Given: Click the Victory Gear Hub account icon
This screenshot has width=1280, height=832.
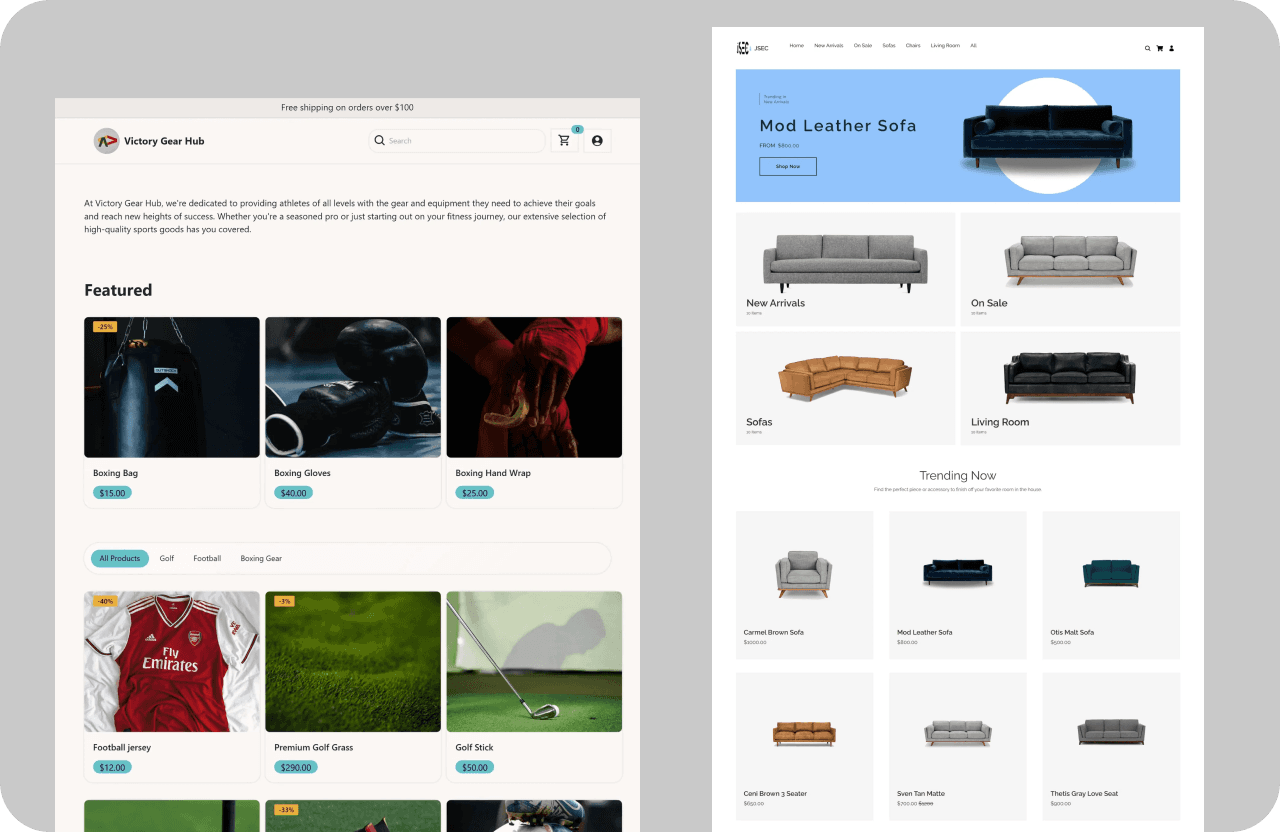Looking at the screenshot, I should click(x=597, y=141).
